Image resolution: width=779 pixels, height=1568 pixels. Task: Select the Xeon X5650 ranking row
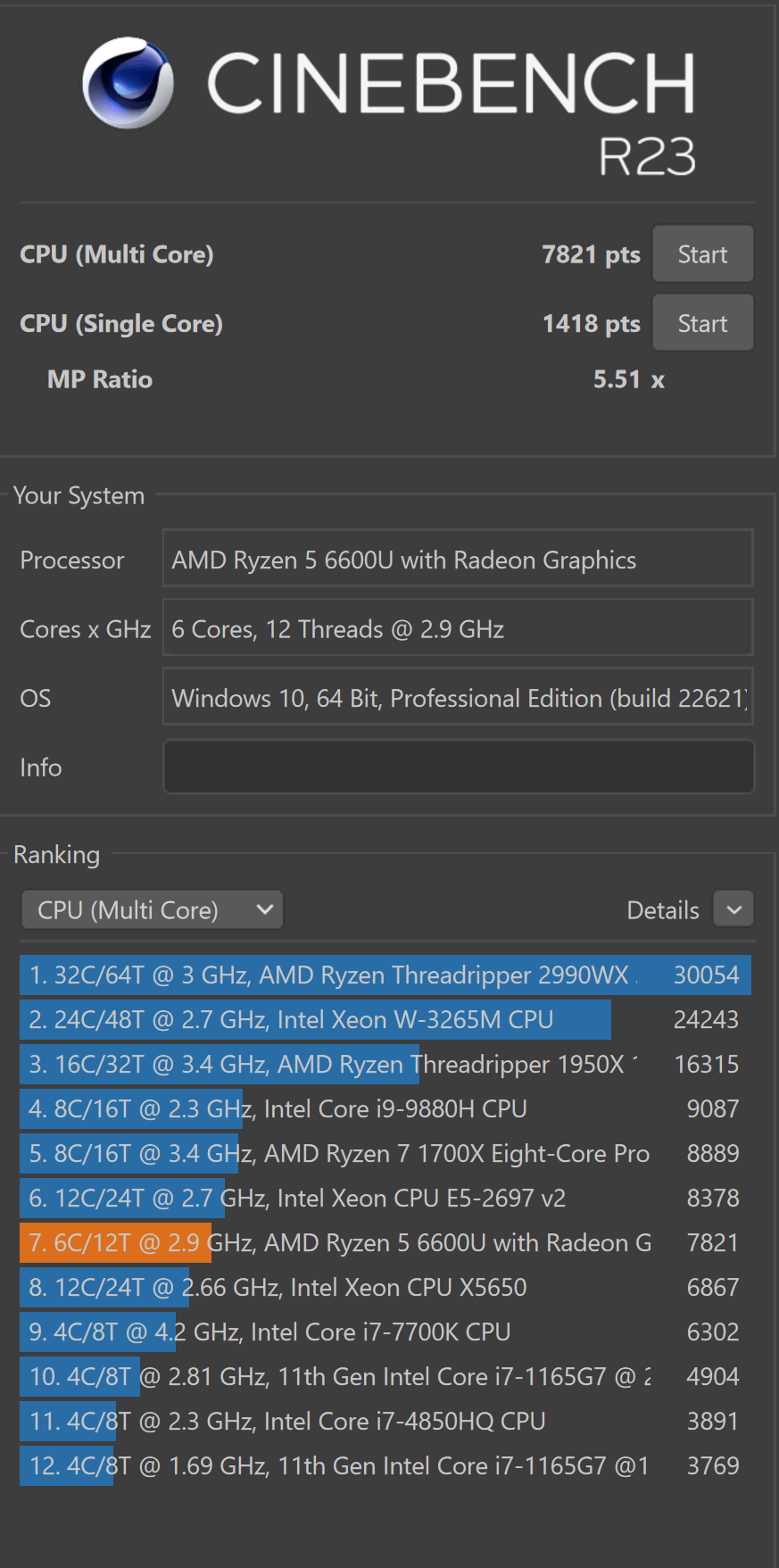click(385, 1287)
